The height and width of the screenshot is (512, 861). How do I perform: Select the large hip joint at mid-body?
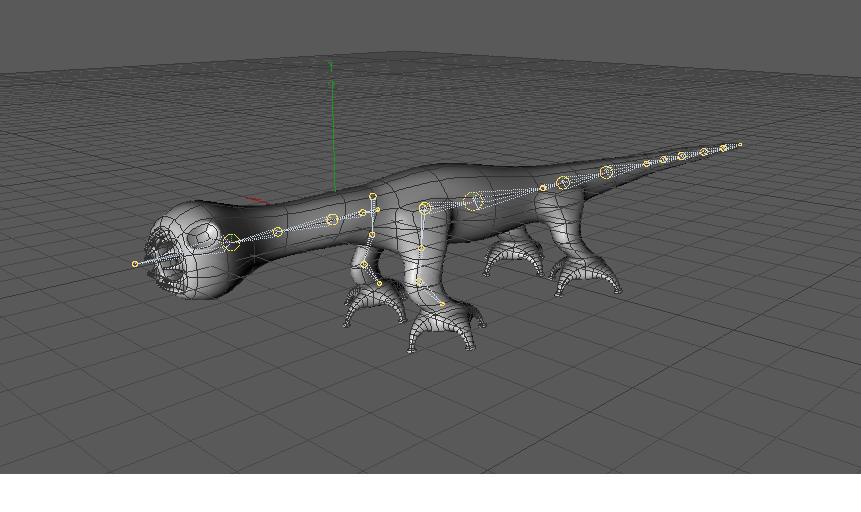[473, 201]
